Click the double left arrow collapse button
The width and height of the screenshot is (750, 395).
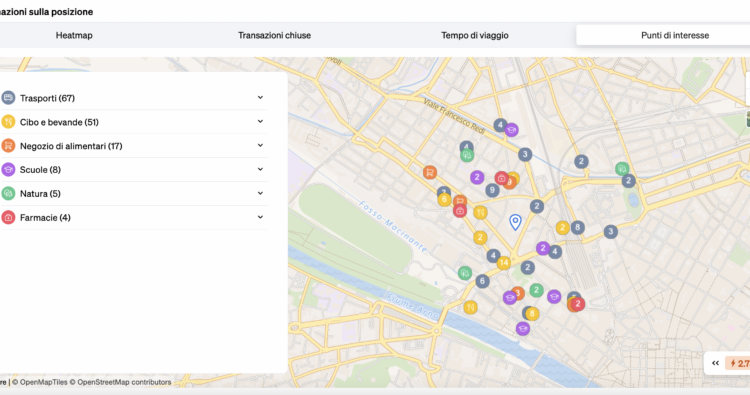click(715, 363)
